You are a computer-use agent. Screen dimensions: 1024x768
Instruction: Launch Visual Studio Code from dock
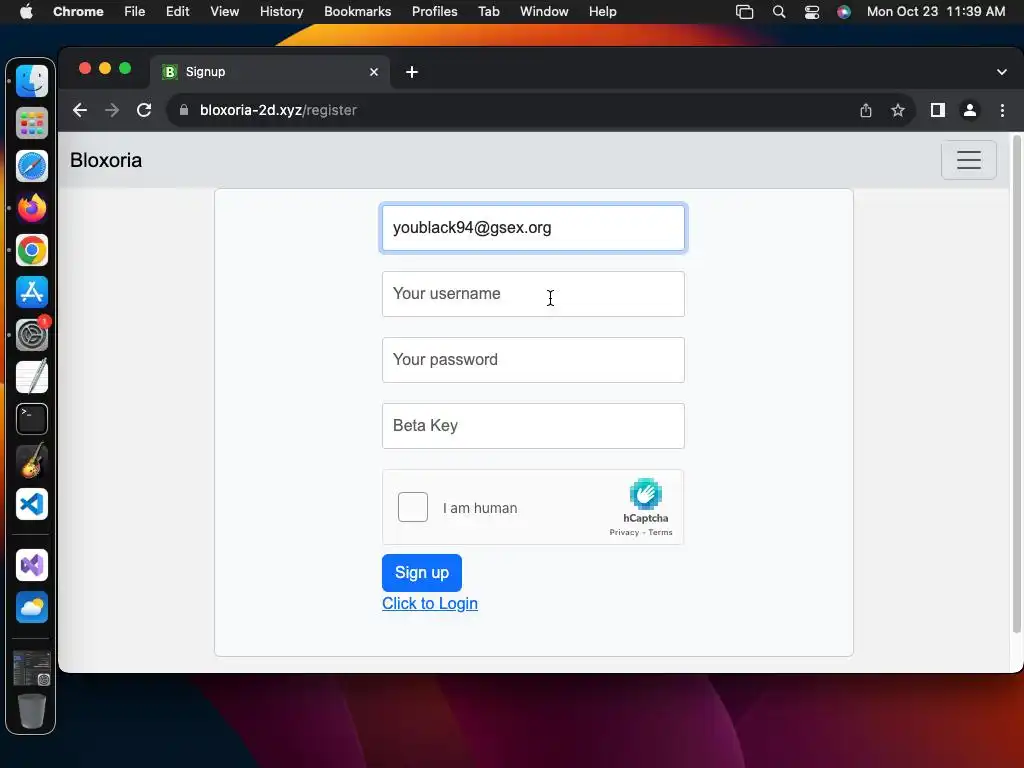[x=31, y=504]
